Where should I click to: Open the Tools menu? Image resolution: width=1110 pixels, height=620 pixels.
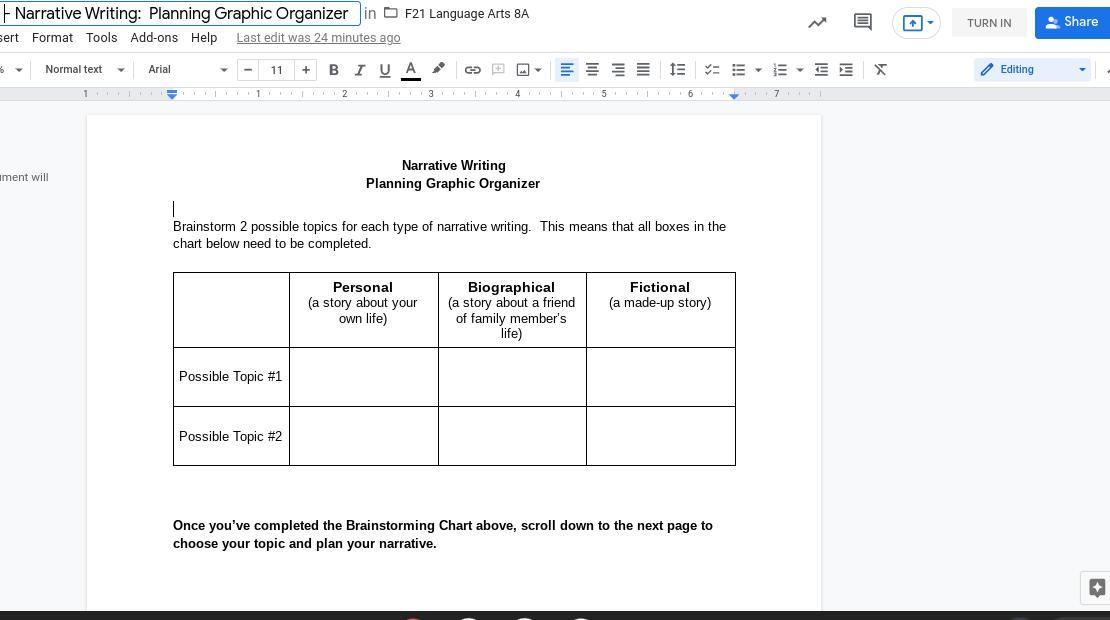click(101, 38)
